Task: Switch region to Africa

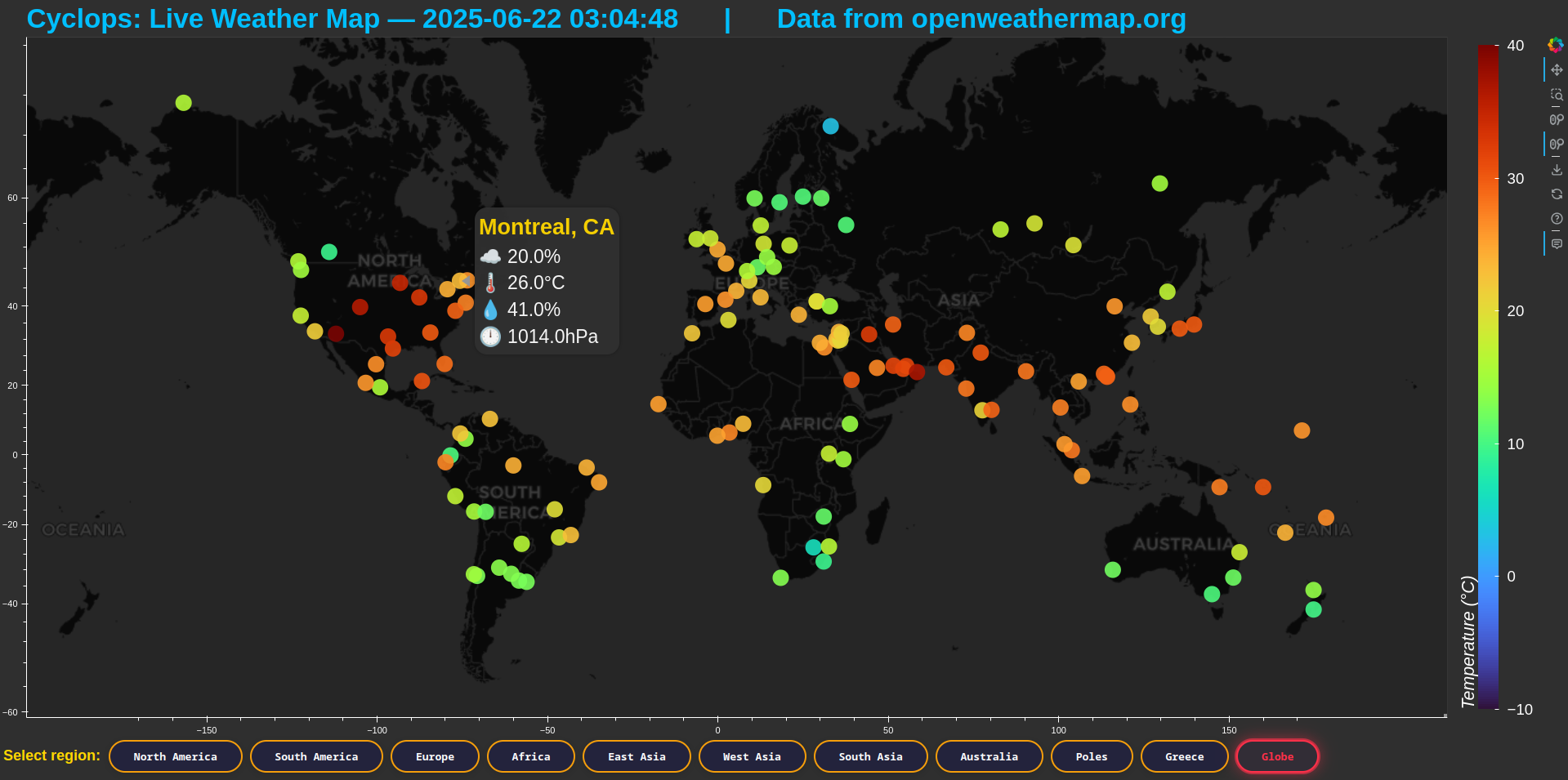Action: pyautogui.click(x=531, y=756)
